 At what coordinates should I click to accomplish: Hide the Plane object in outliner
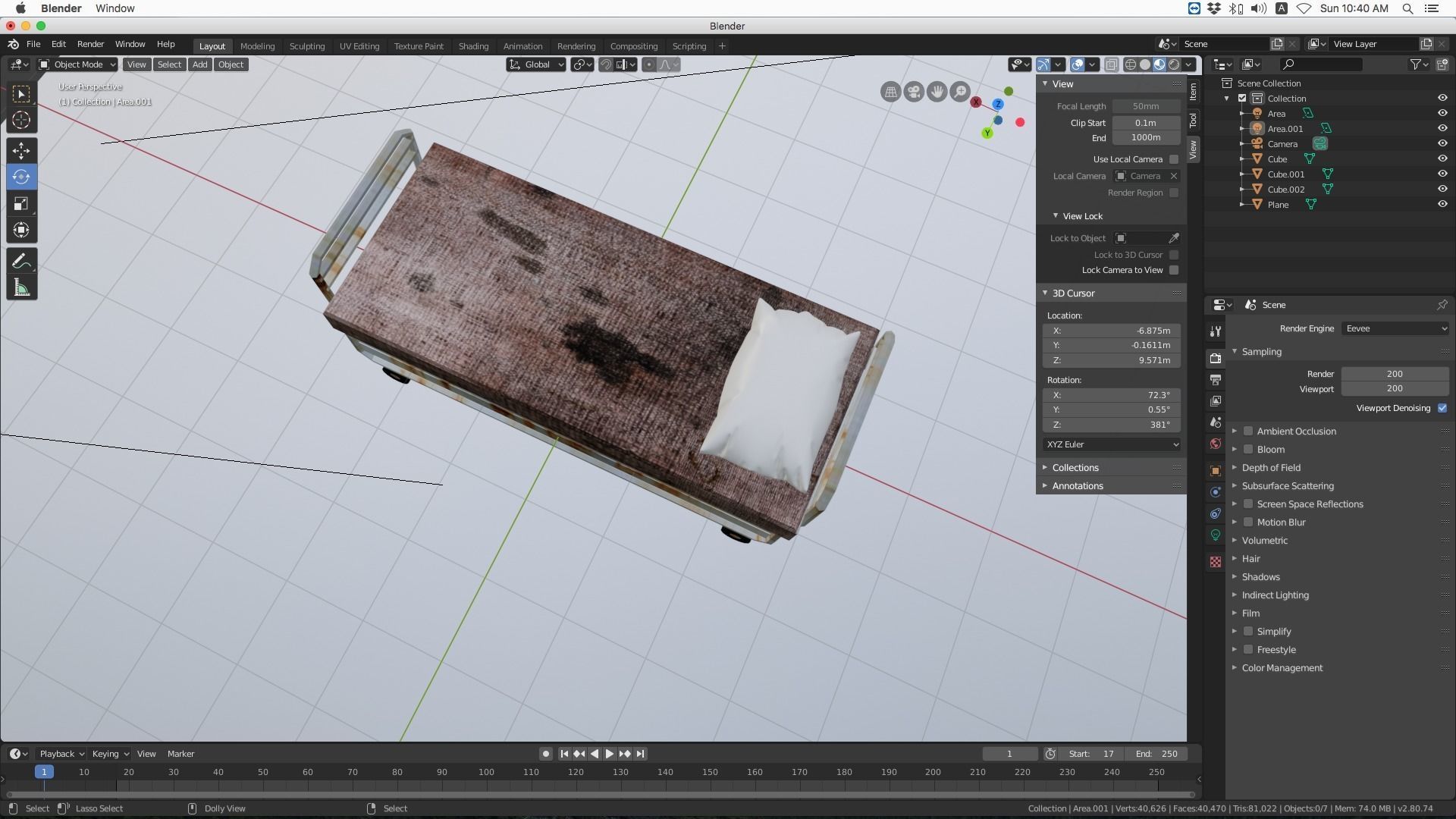(1442, 204)
